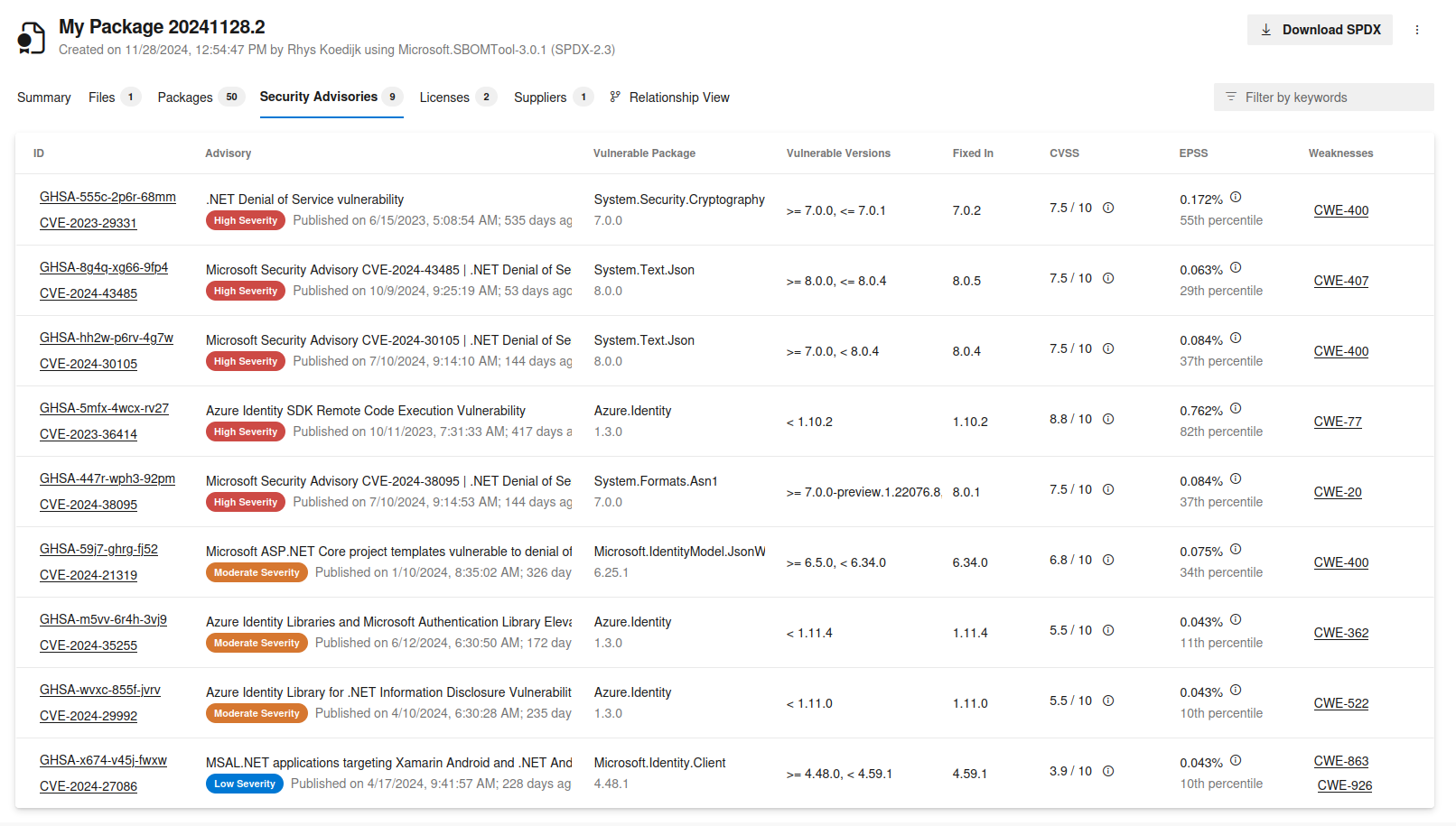Switch to the Summary tab
This screenshot has height=826, width=1456.
(43, 97)
